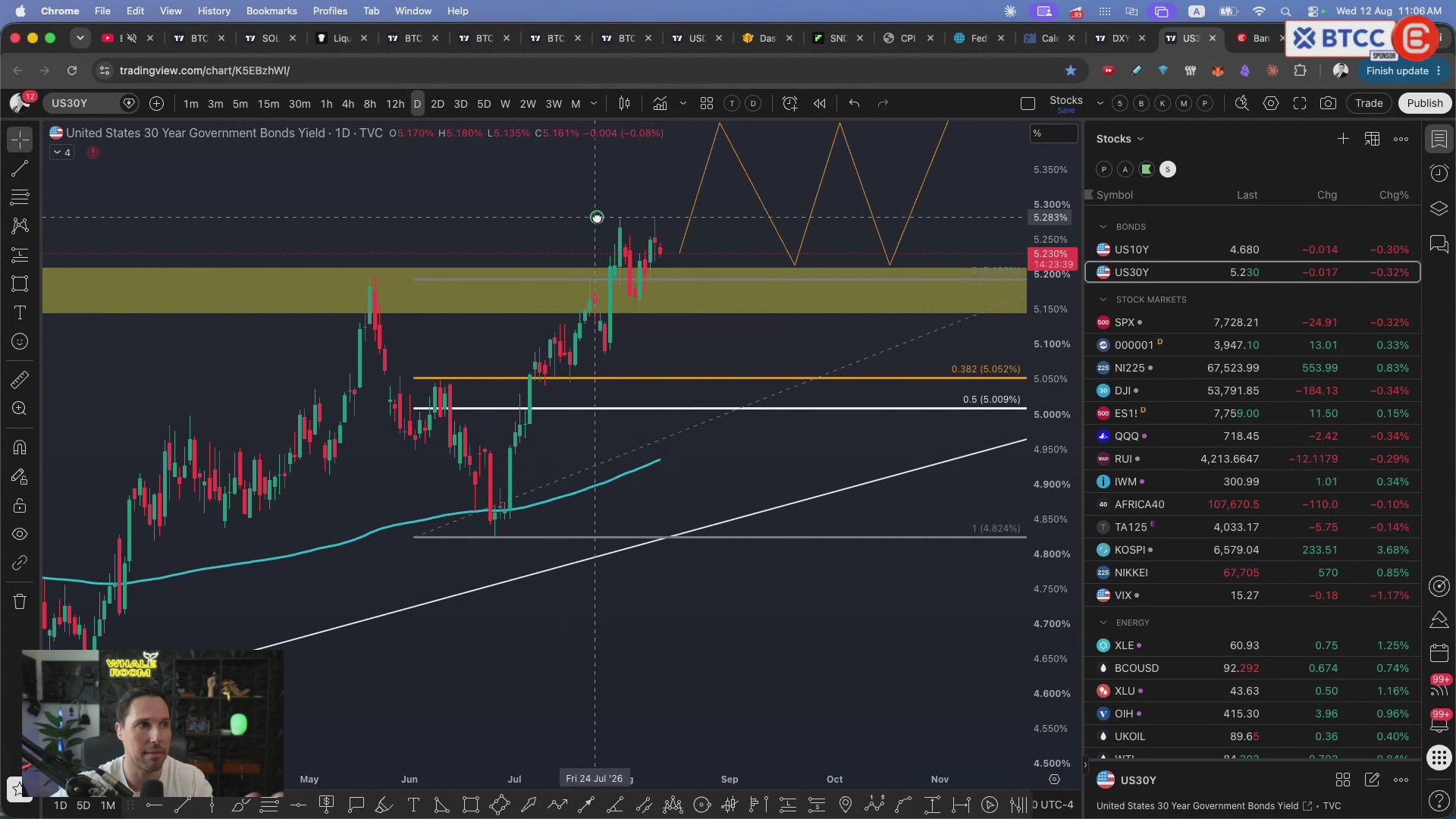
Task: Toggle magnet mode in left toolbar
Action: pos(20,447)
